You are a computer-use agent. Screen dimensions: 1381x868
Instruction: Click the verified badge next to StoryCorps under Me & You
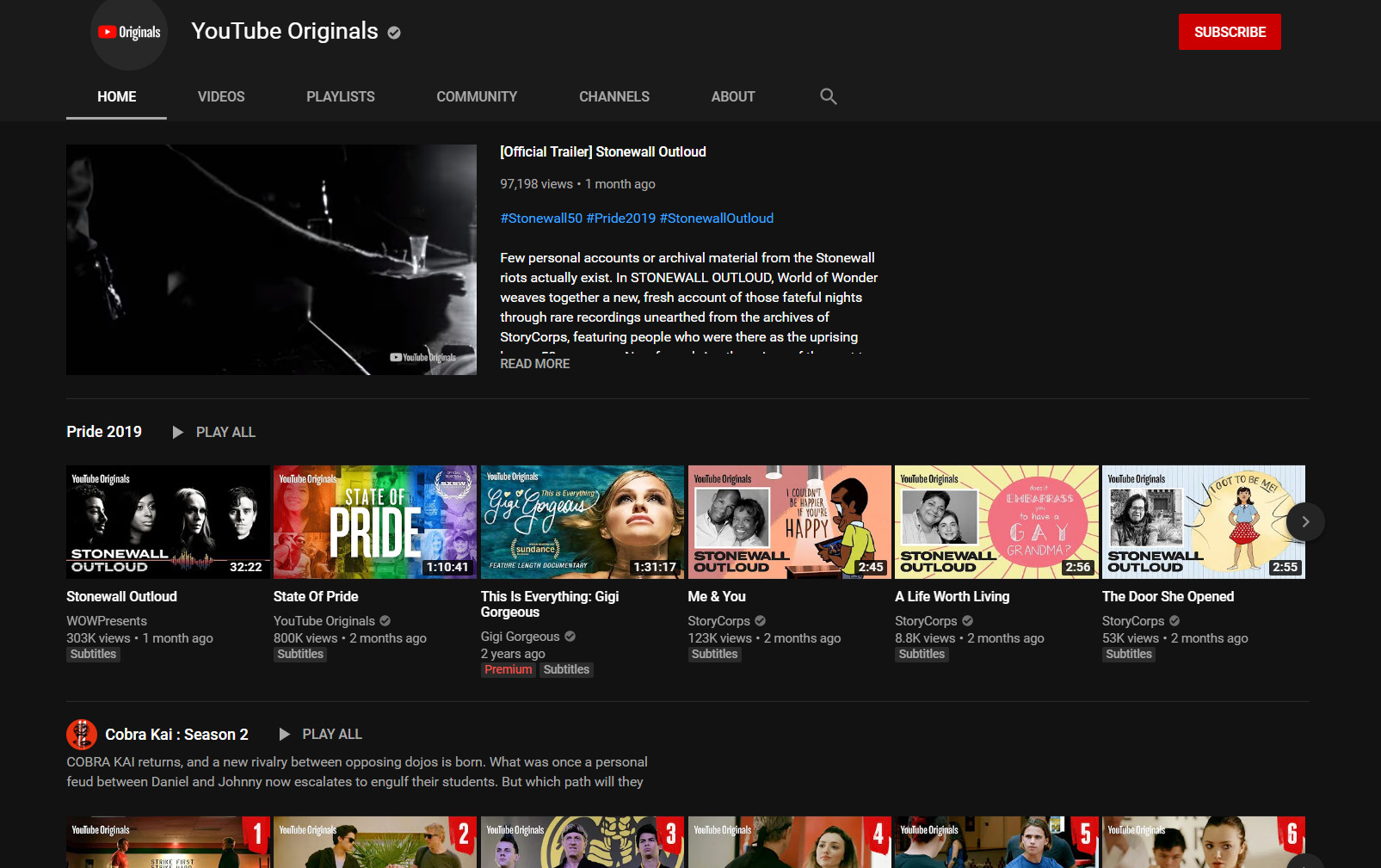(x=760, y=620)
